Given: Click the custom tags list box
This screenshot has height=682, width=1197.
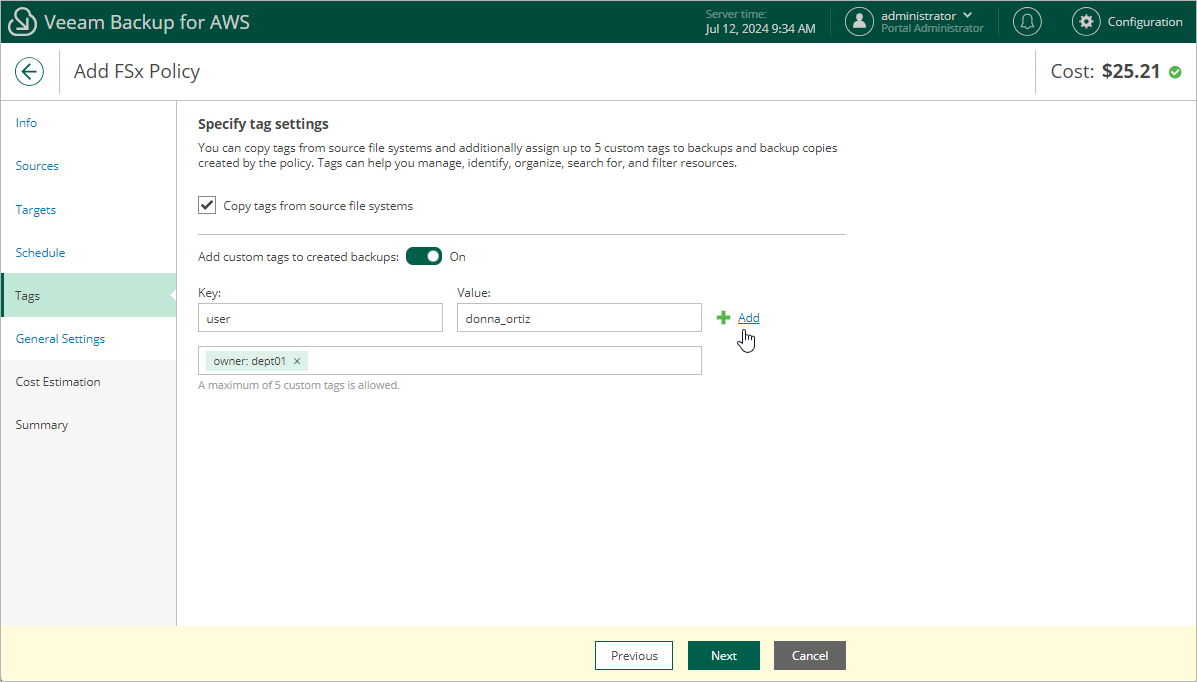Looking at the screenshot, I should point(450,360).
